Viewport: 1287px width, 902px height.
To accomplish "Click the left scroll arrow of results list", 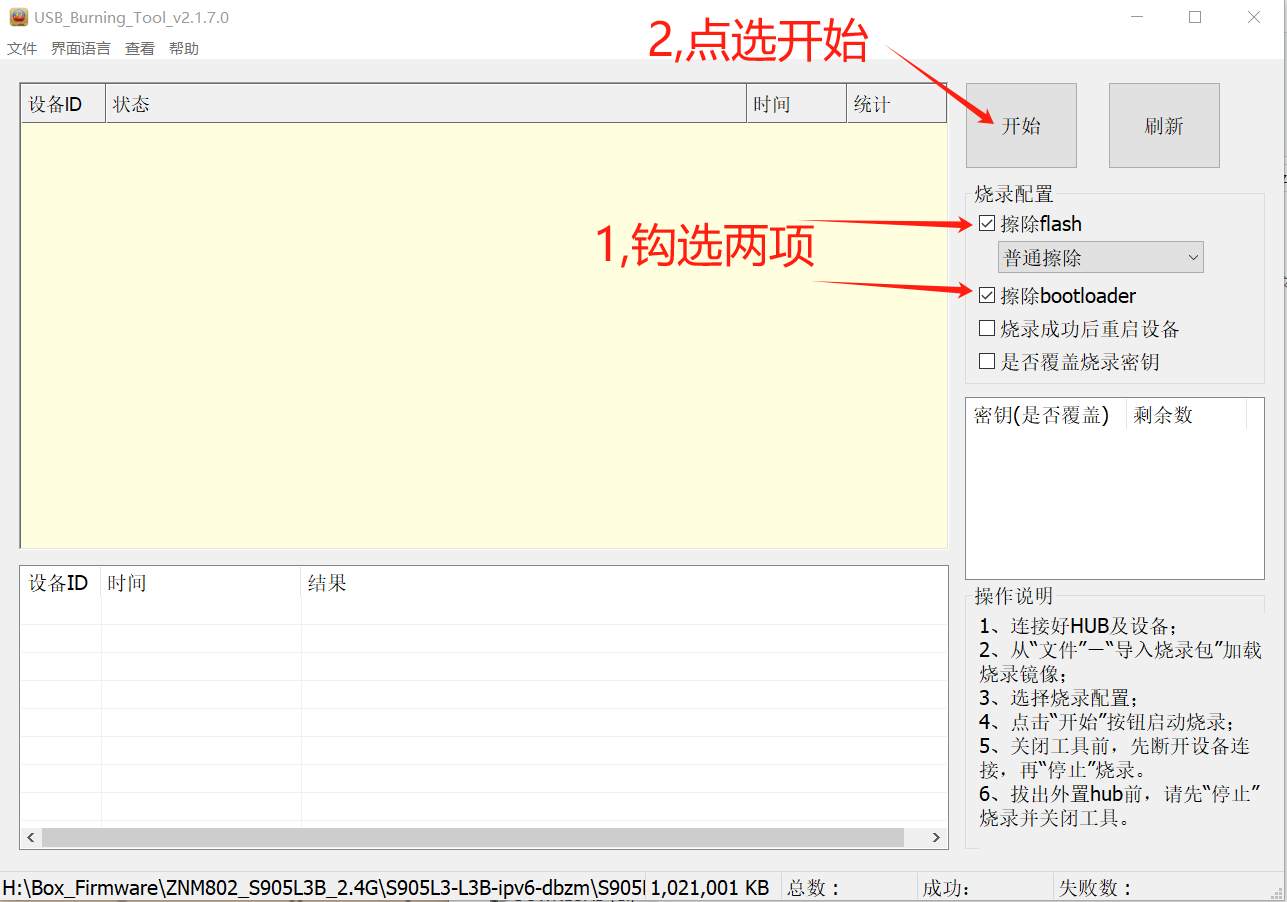I will 30,837.
